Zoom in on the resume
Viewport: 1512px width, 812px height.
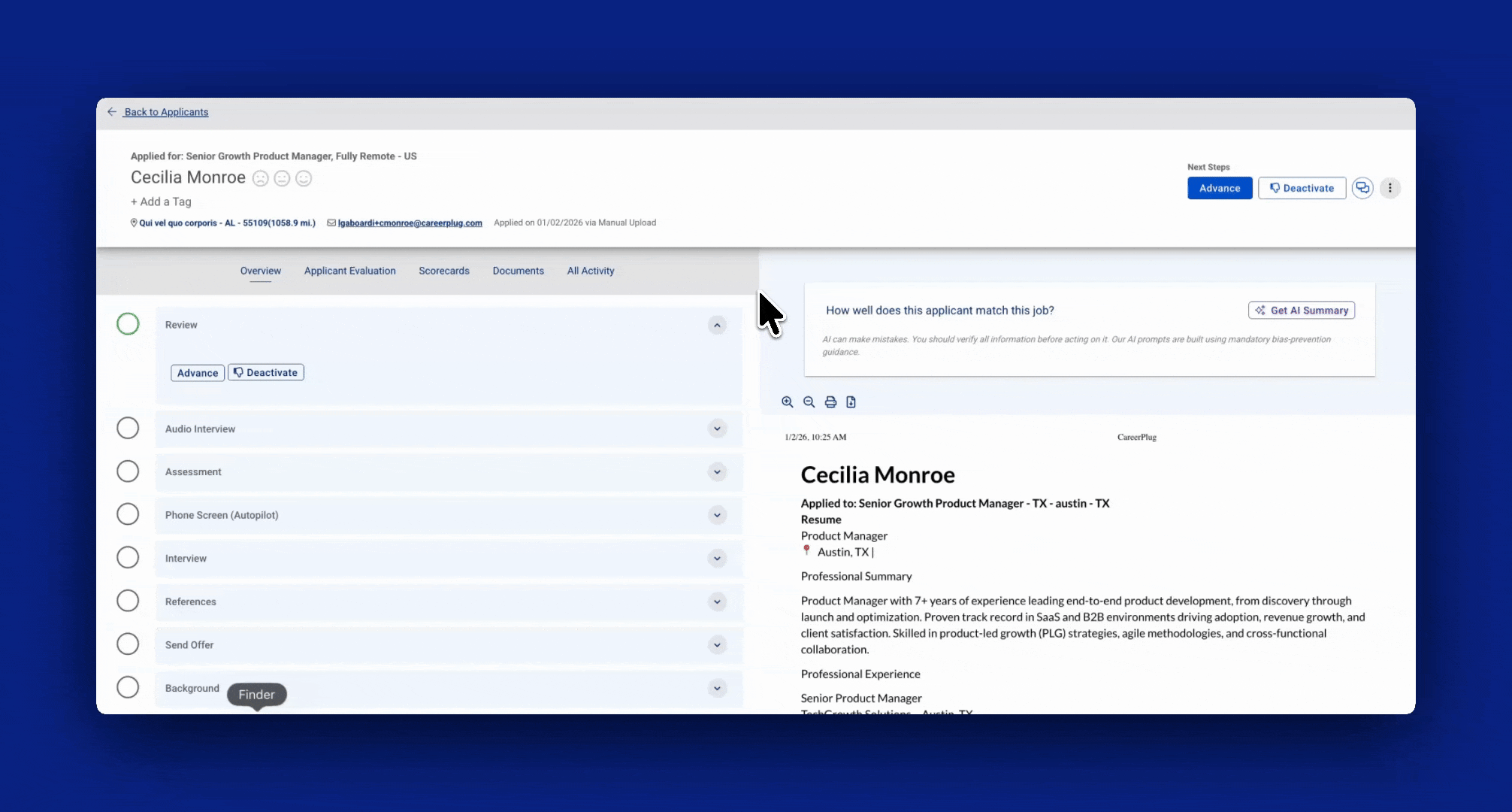click(787, 402)
